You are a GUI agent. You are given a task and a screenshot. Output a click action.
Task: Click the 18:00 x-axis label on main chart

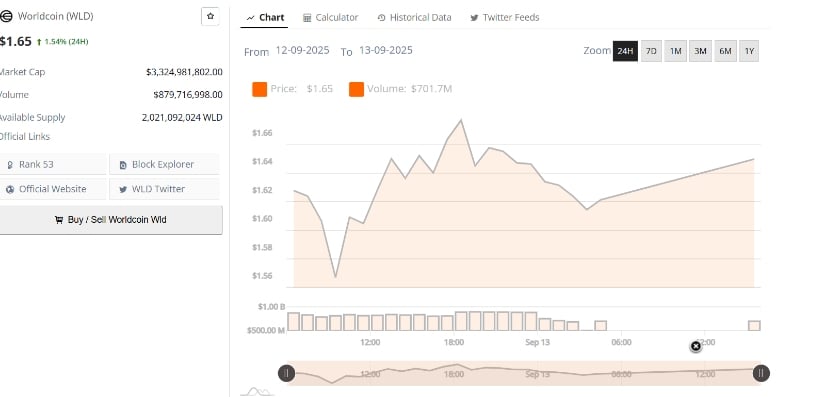(454, 342)
